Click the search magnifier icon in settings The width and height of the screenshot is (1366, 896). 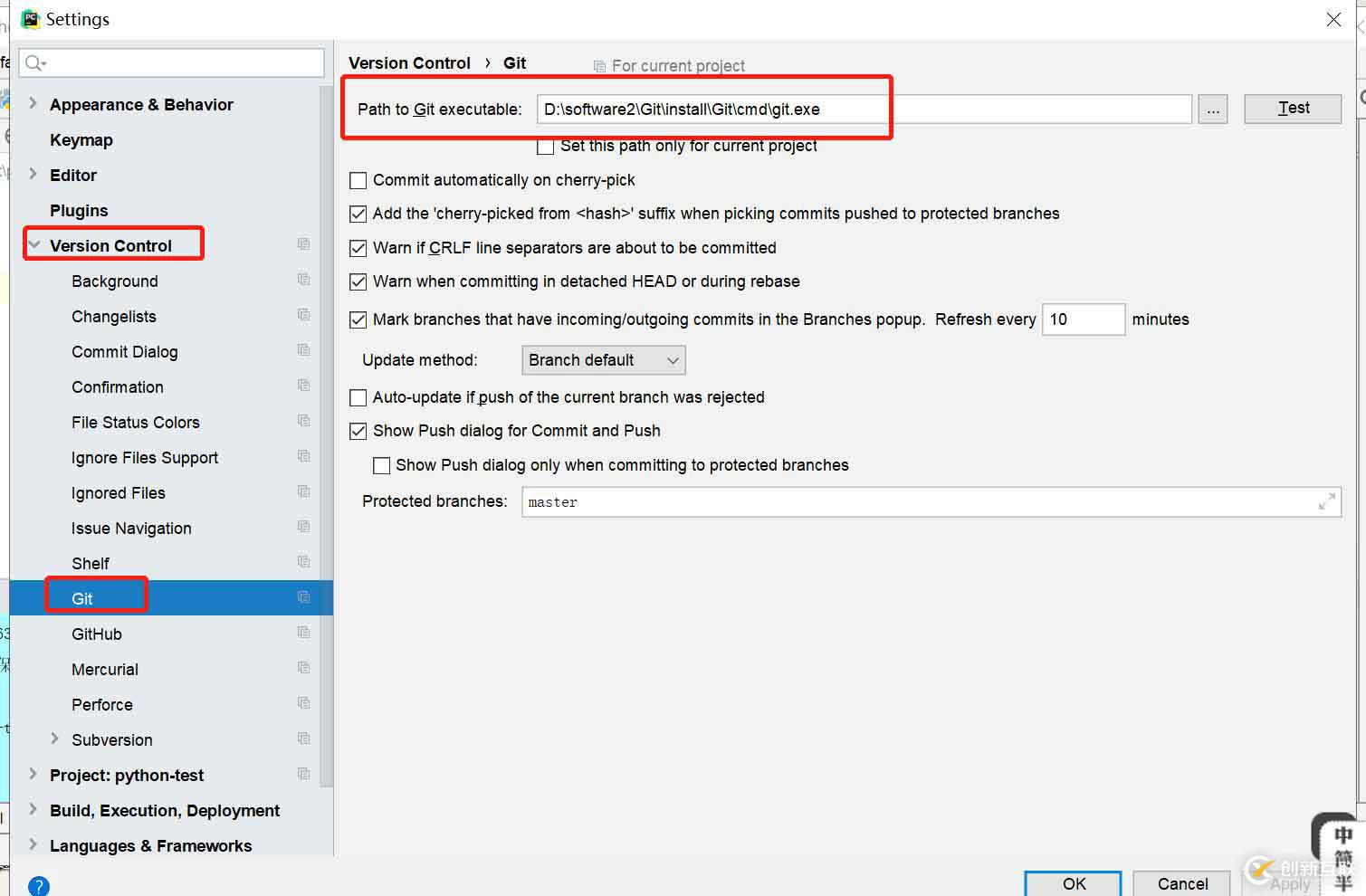(34, 62)
